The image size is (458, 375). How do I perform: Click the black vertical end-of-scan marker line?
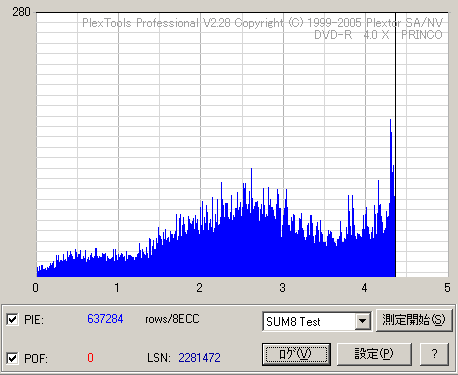(x=396, y=145)
